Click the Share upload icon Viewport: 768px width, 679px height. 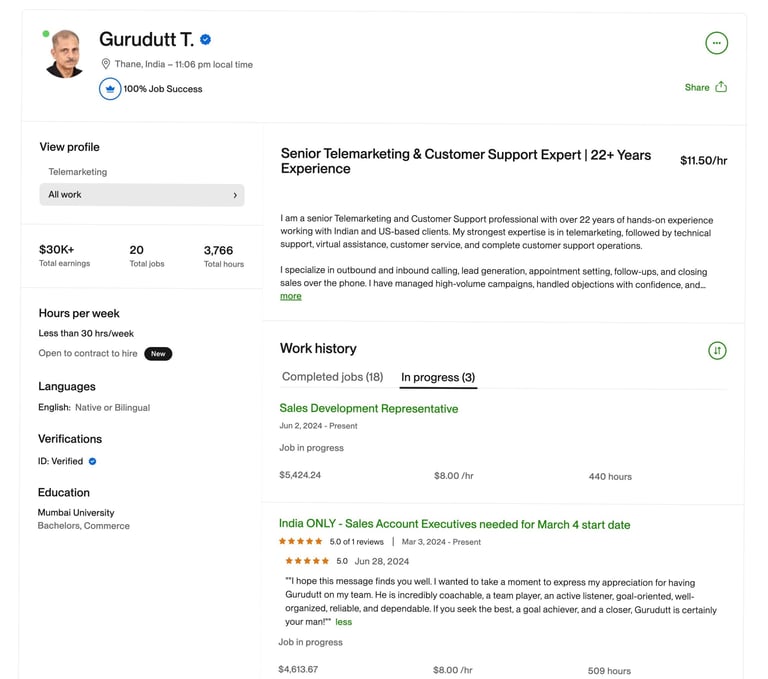[x=721, y=87]
